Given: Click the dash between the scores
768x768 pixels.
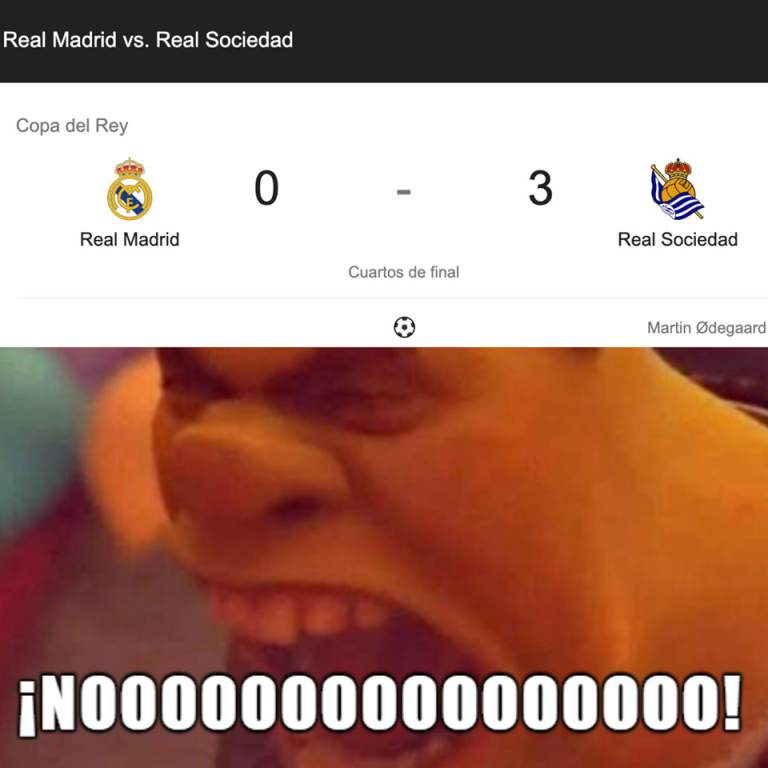Looking at the screenshot, I should pos(404,192).
